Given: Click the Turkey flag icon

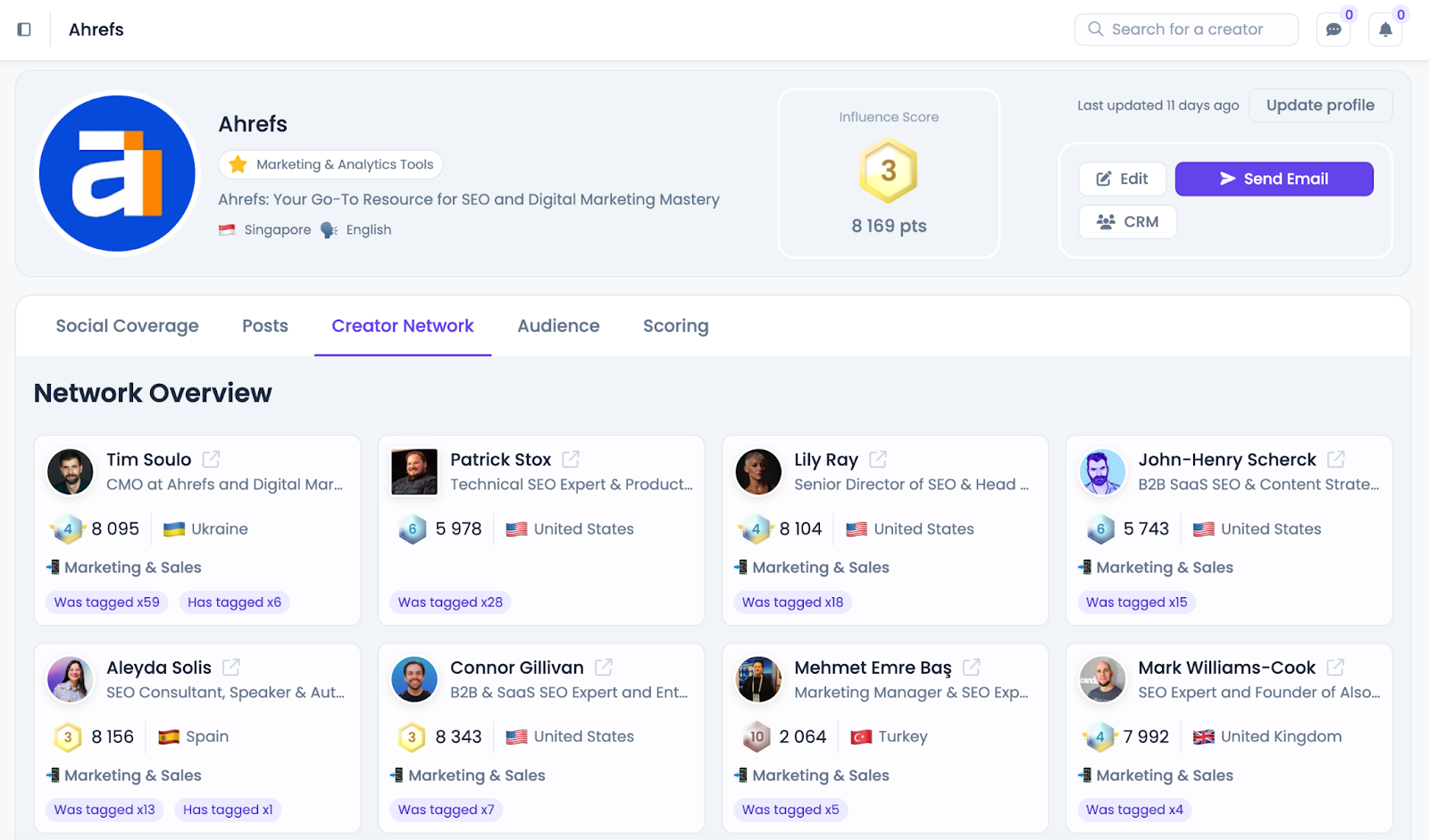Looking at the screenshot, I should [x=861, y=736].
